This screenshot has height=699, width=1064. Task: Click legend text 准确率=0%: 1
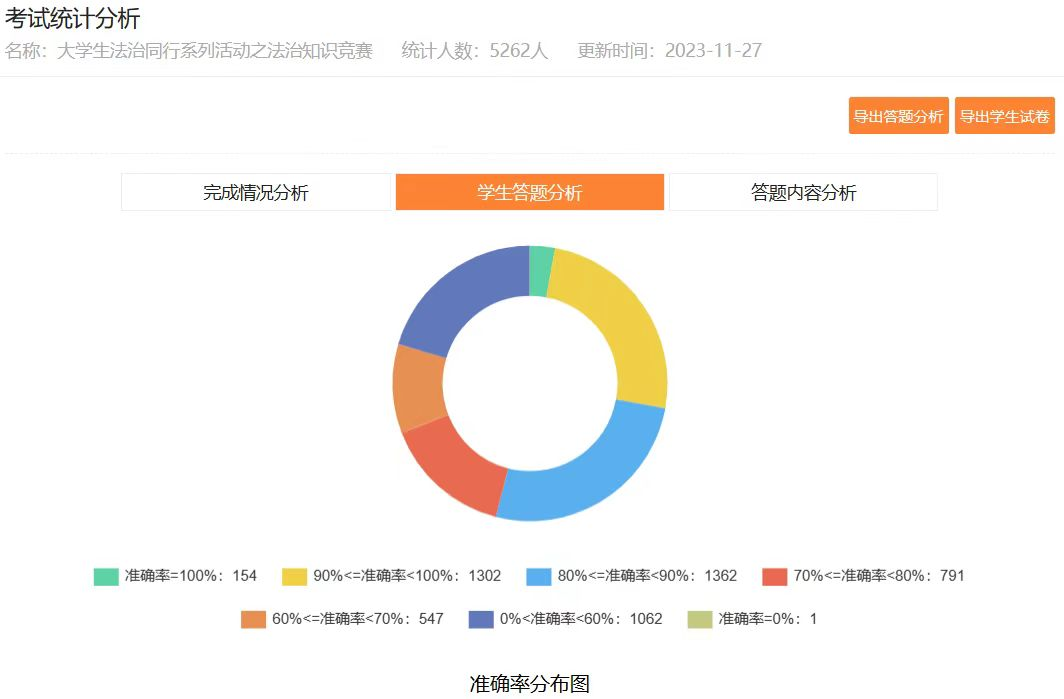[767, 619]
